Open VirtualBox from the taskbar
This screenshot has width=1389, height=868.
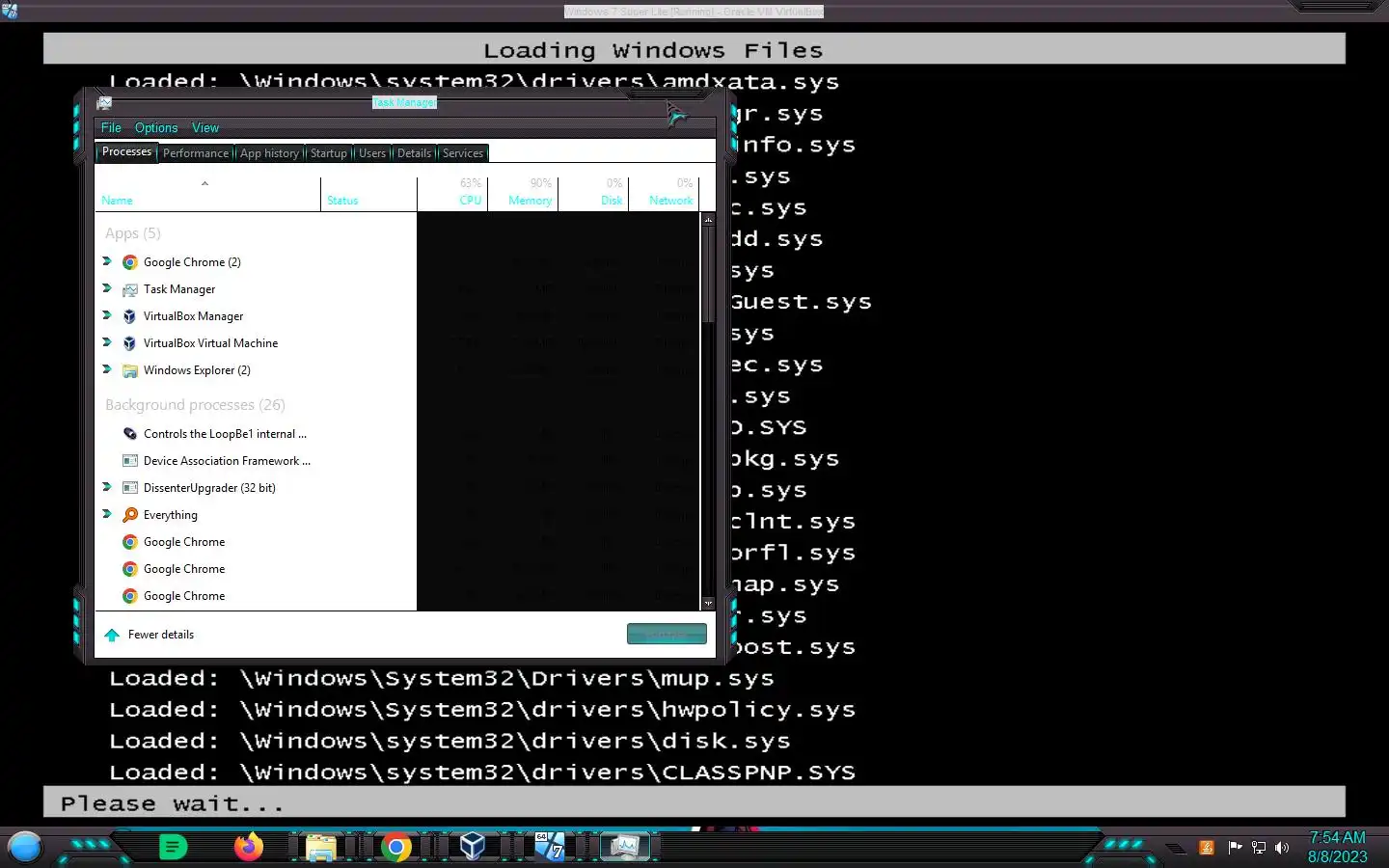472,848
